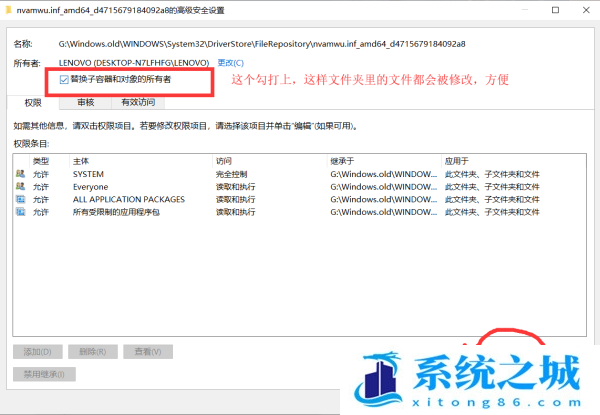Click the 禁用继承(I) button
Screen dimensions: 600x415
click(x=43, y=374)
